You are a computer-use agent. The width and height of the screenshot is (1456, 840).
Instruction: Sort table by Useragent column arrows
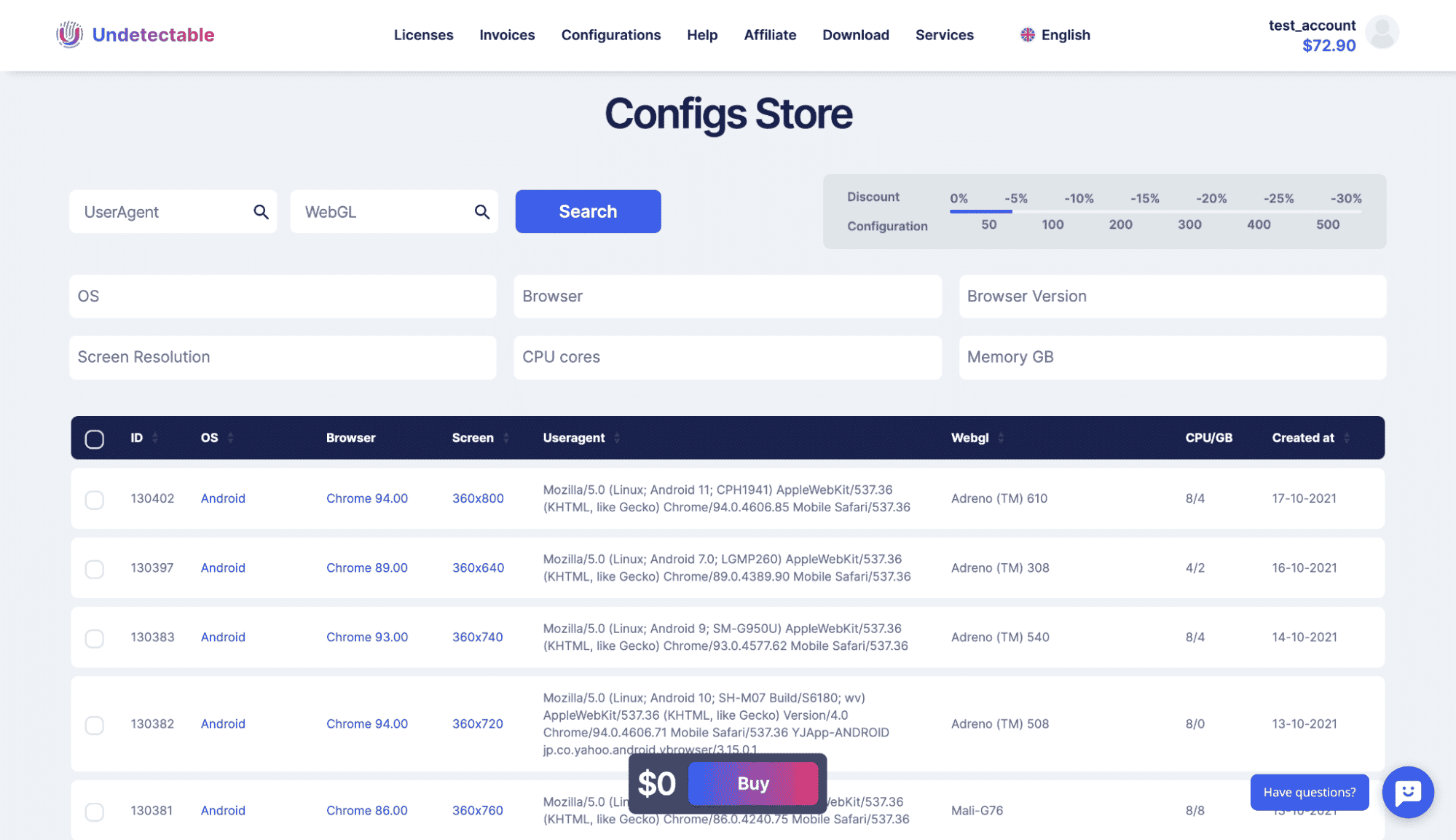point(617,438)
